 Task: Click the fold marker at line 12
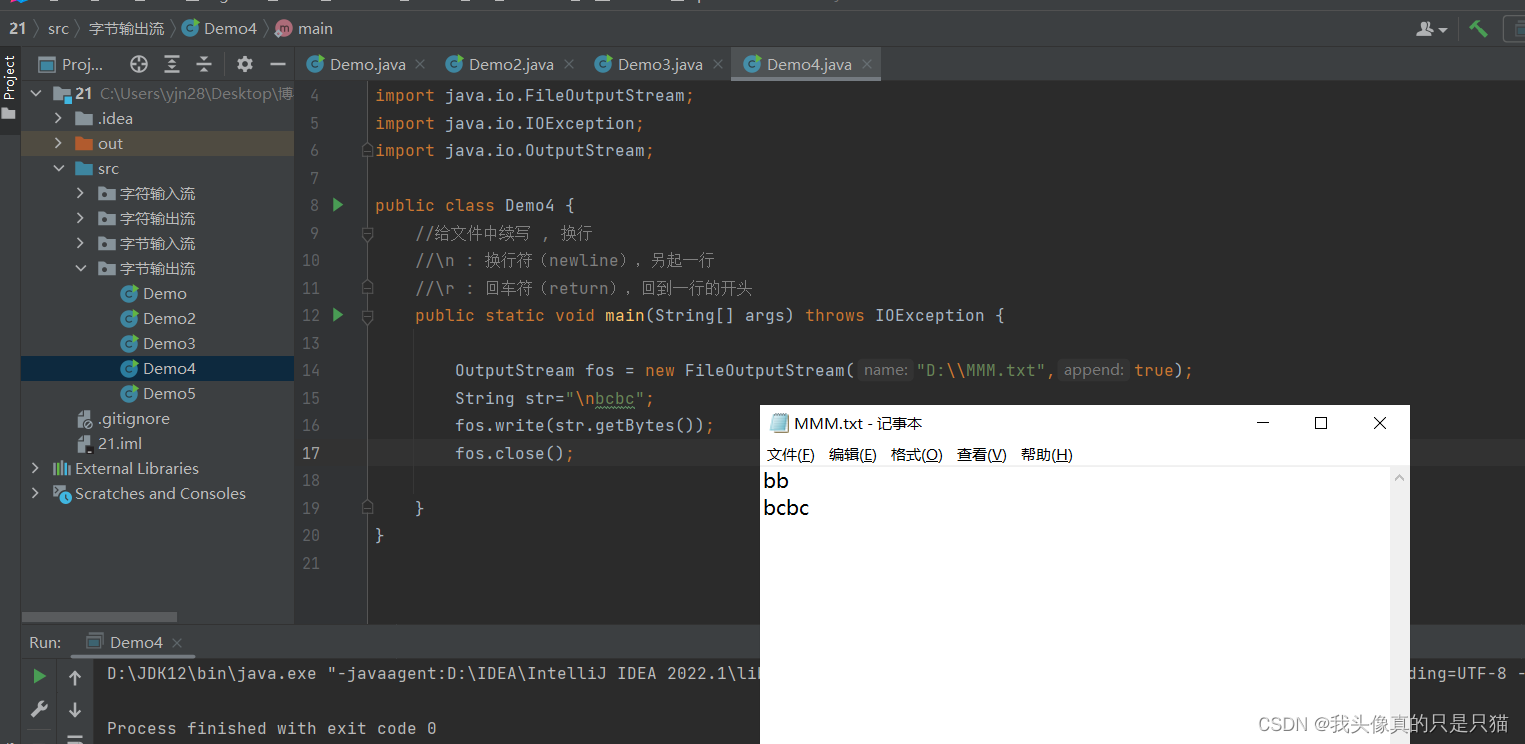(367, 316)
